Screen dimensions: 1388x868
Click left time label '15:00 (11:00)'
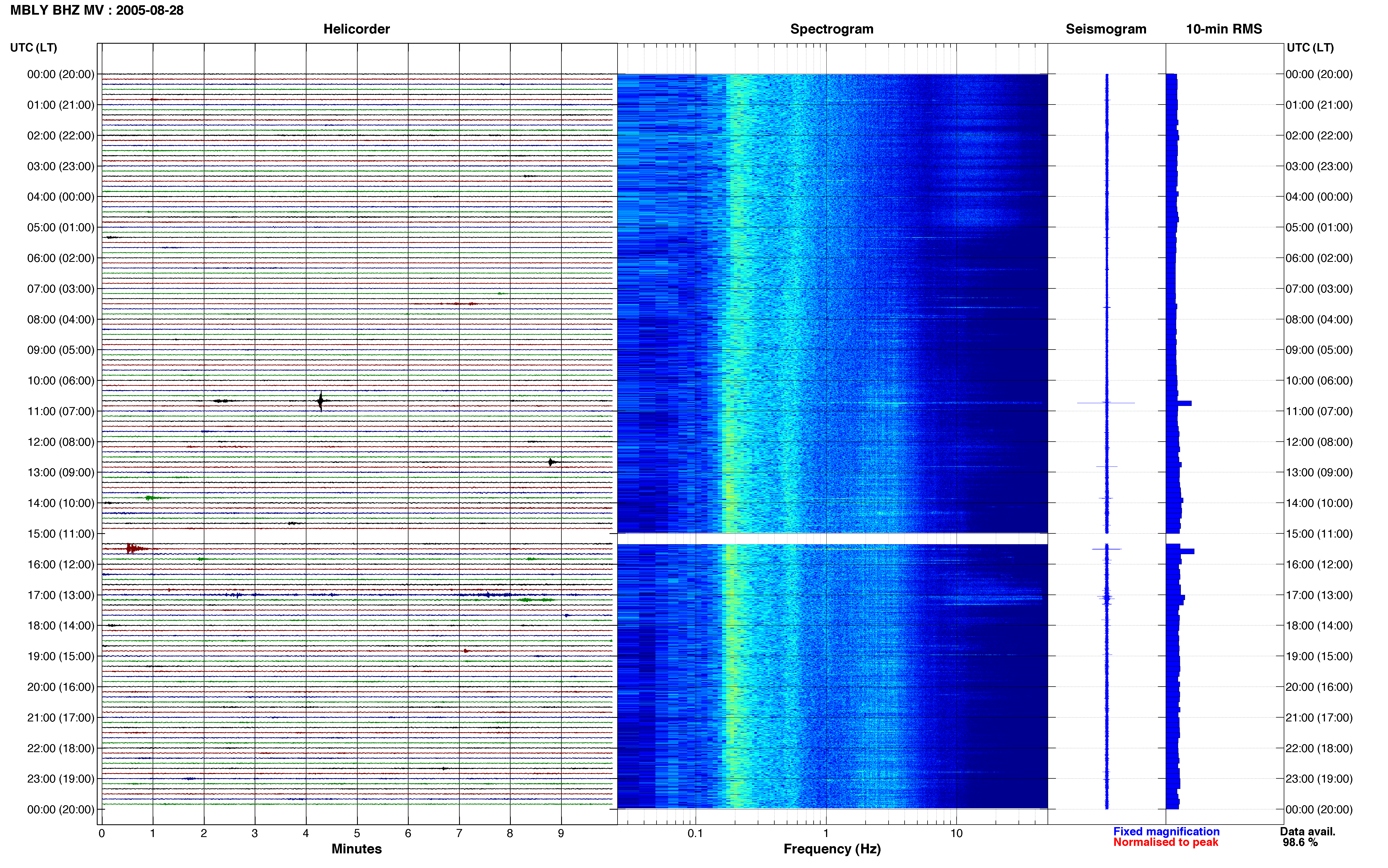[x=61, y=534]
